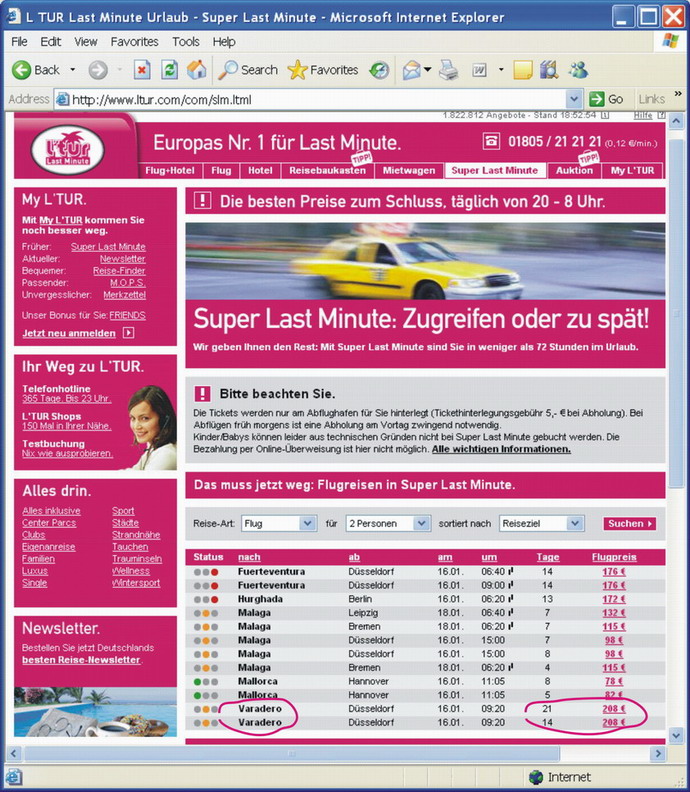Click the Research book icon
The image size is (690, 792).
tap(549, 70)
